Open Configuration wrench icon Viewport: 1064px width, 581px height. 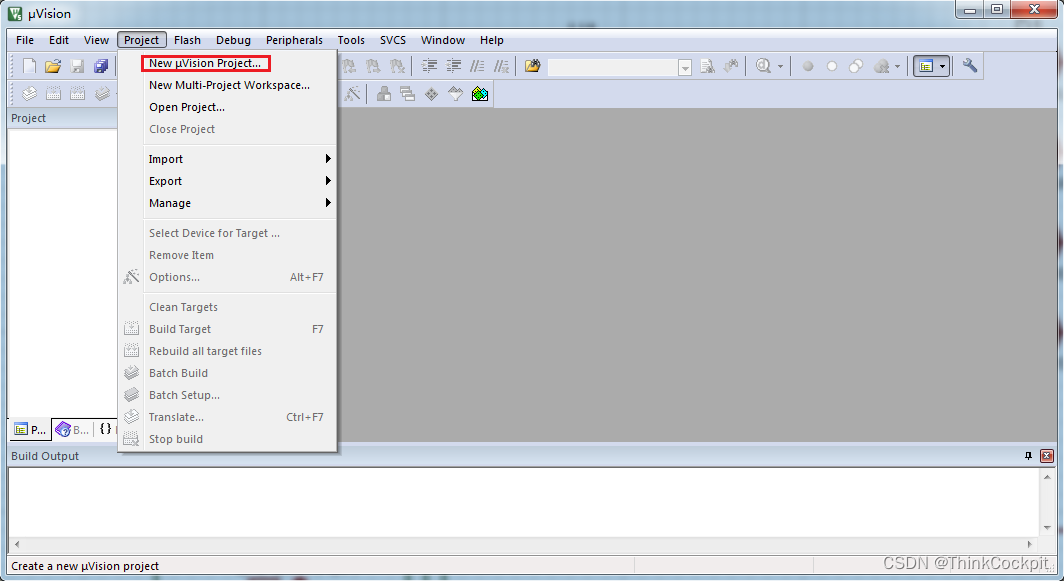point(970,66)
